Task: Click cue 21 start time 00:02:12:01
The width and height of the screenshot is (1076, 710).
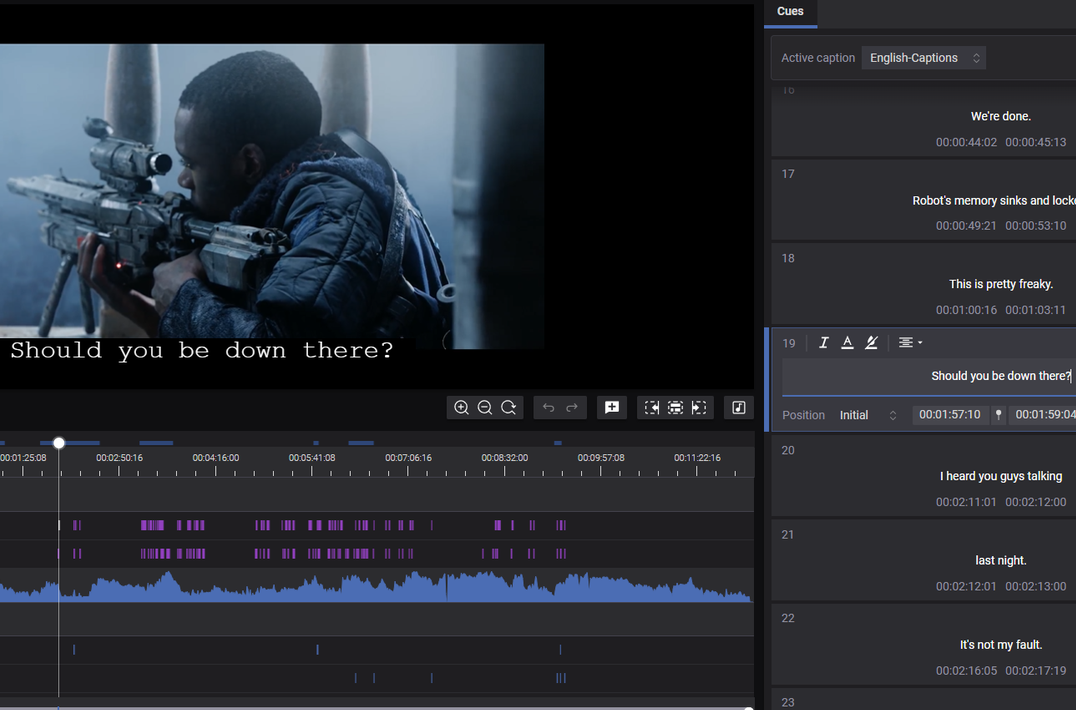Action: point(966,587)
